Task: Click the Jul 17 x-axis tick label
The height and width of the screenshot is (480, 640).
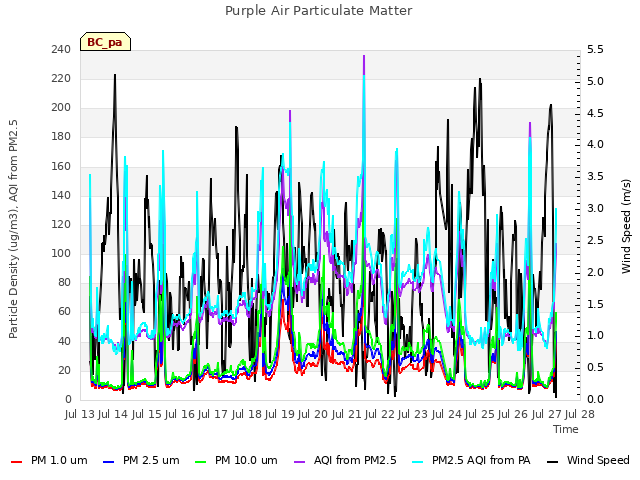Action: click(x=213, y=414)
